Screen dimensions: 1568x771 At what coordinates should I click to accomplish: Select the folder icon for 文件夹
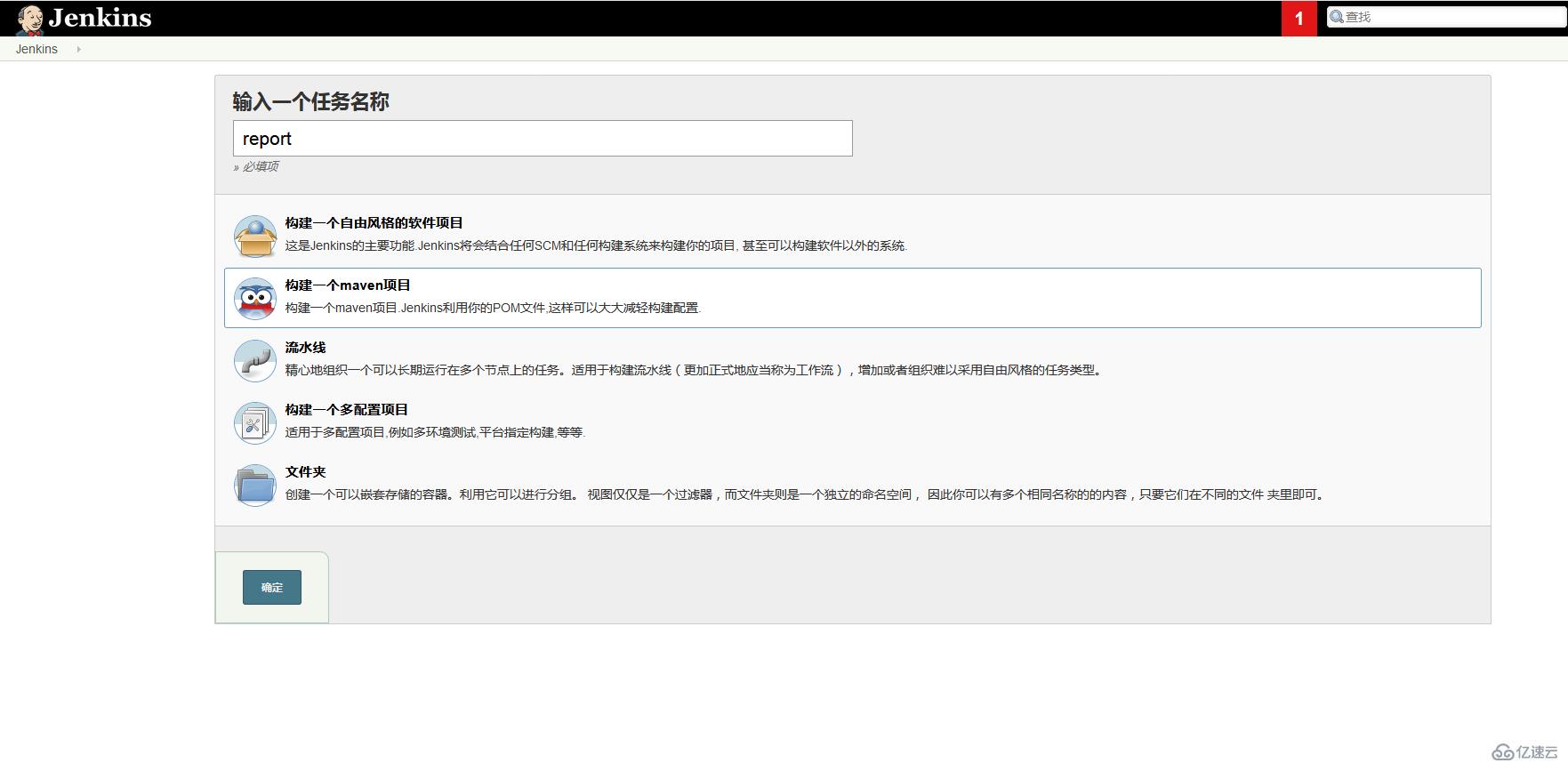coord(255,485)
